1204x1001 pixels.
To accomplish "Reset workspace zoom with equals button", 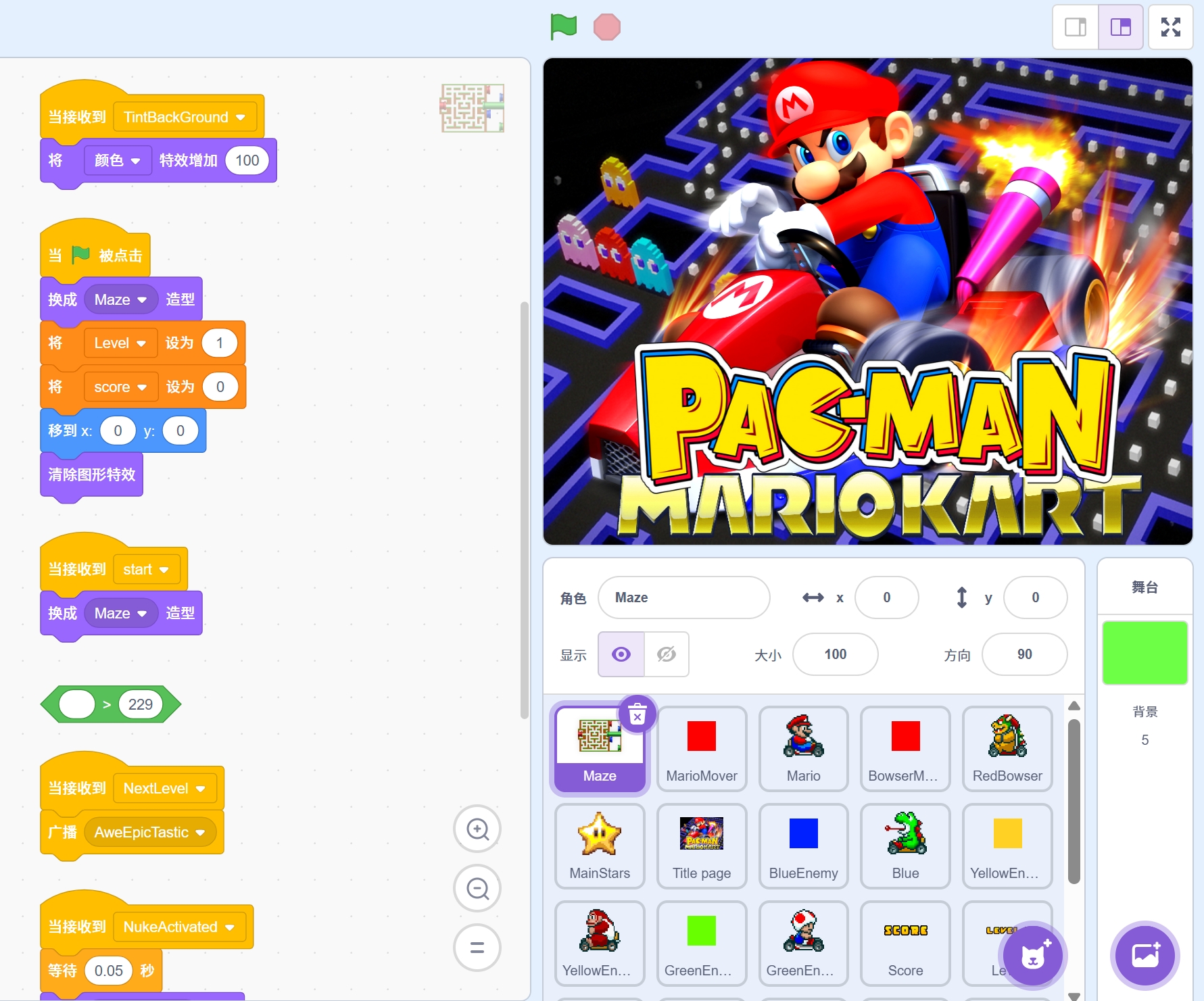I will (477, 948).
